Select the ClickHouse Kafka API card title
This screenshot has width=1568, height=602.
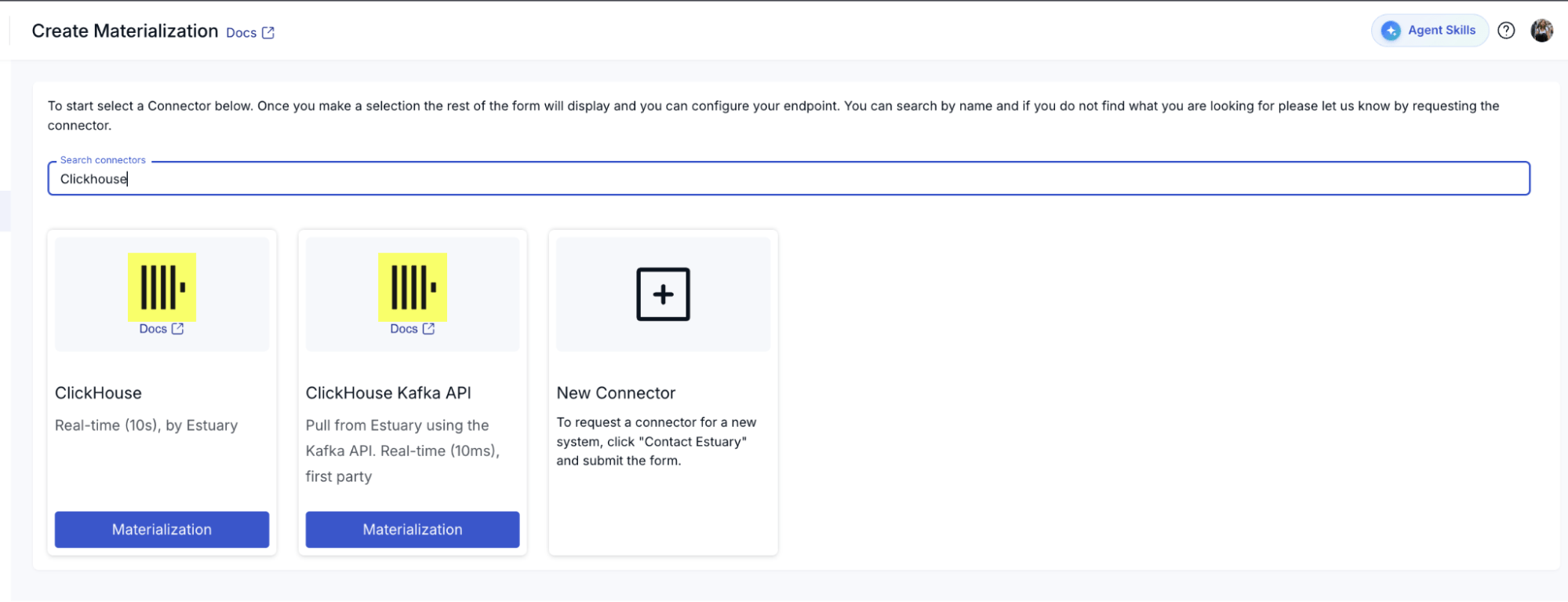coord(388,393)
